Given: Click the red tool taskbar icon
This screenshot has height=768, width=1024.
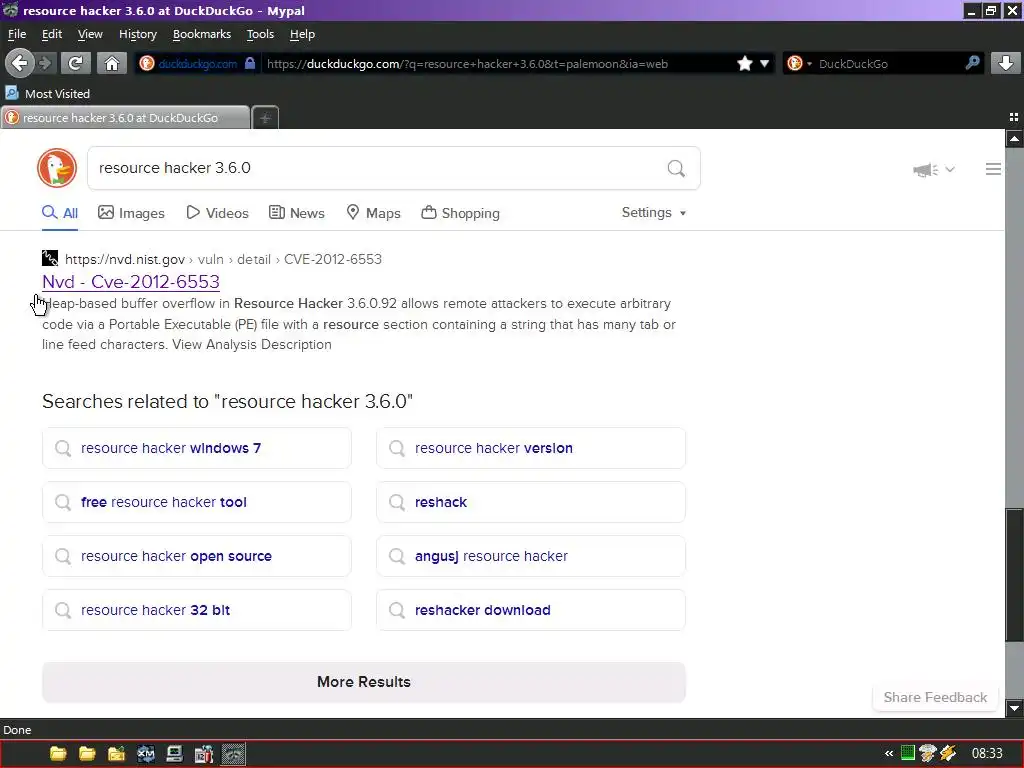Looking at the screenshot, I should click(x=204, y=754).
